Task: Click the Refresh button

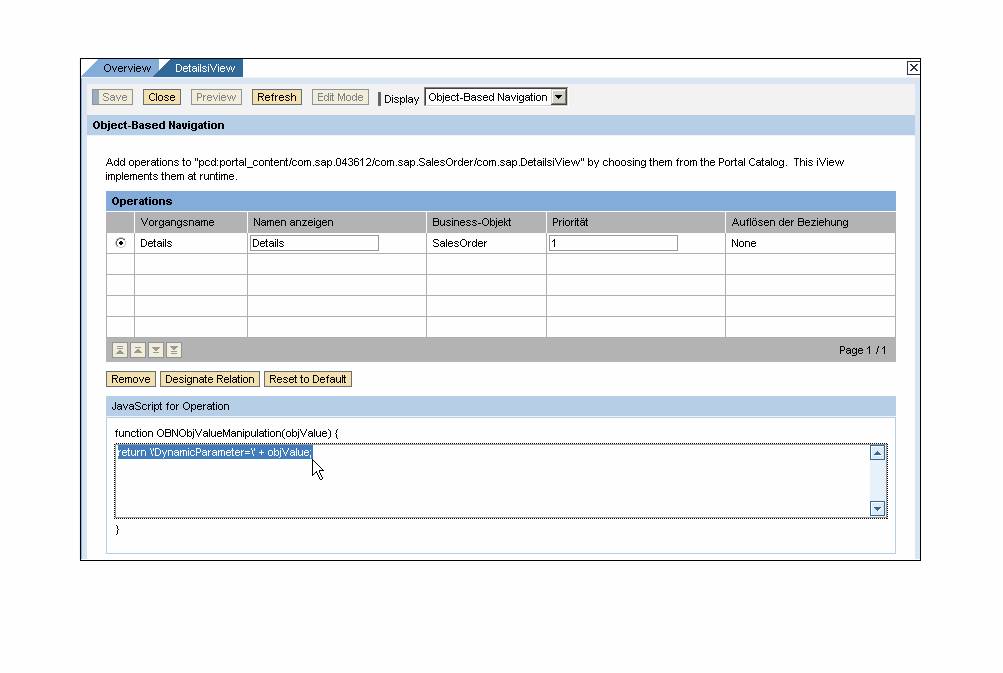Action: pos(276,97)
